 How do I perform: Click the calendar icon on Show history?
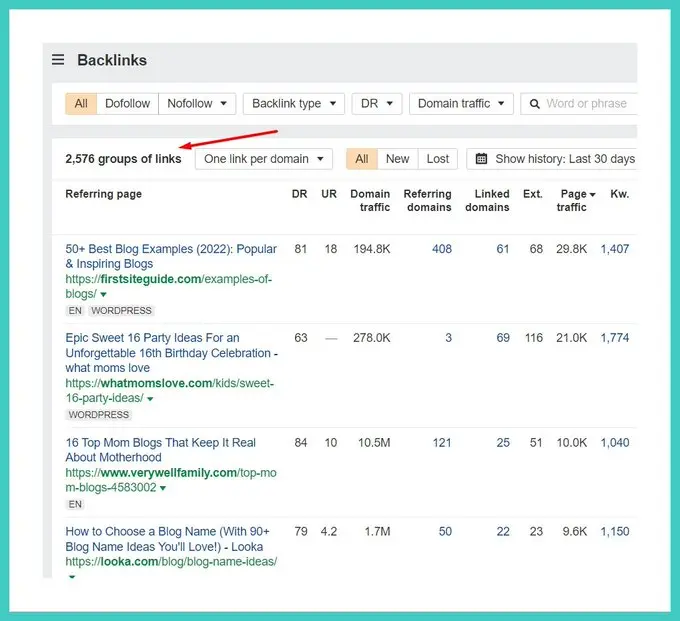(482, 159)
